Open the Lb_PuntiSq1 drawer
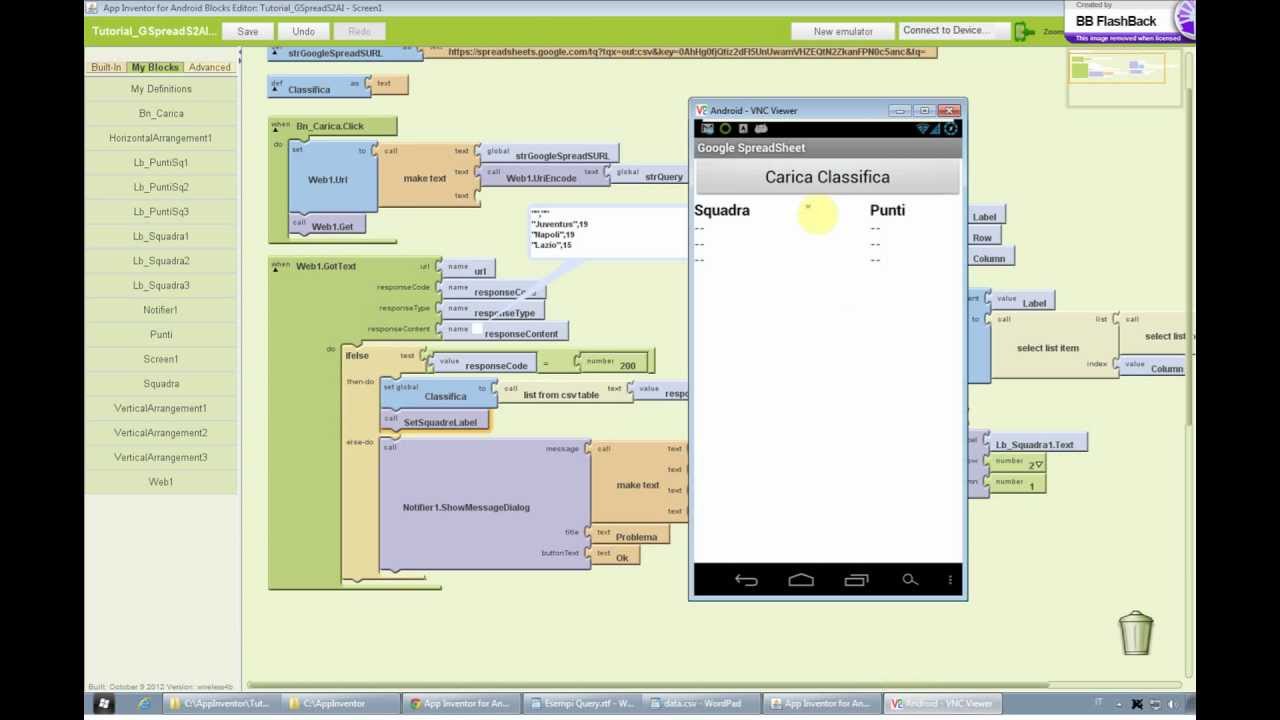This screenshot has height=720, width=1280. (161, 162)
